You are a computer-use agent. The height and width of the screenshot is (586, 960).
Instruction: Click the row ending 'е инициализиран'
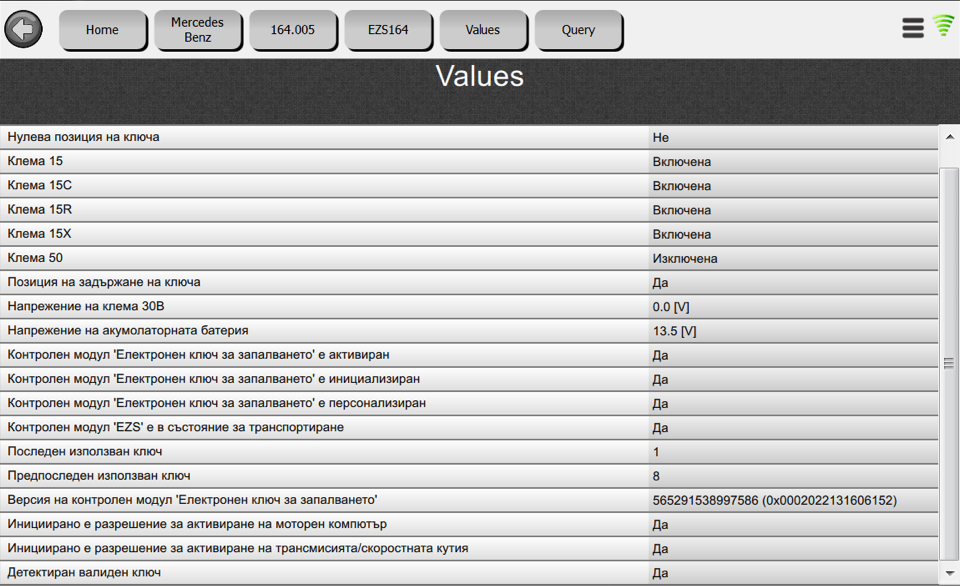tap(468, 379)
